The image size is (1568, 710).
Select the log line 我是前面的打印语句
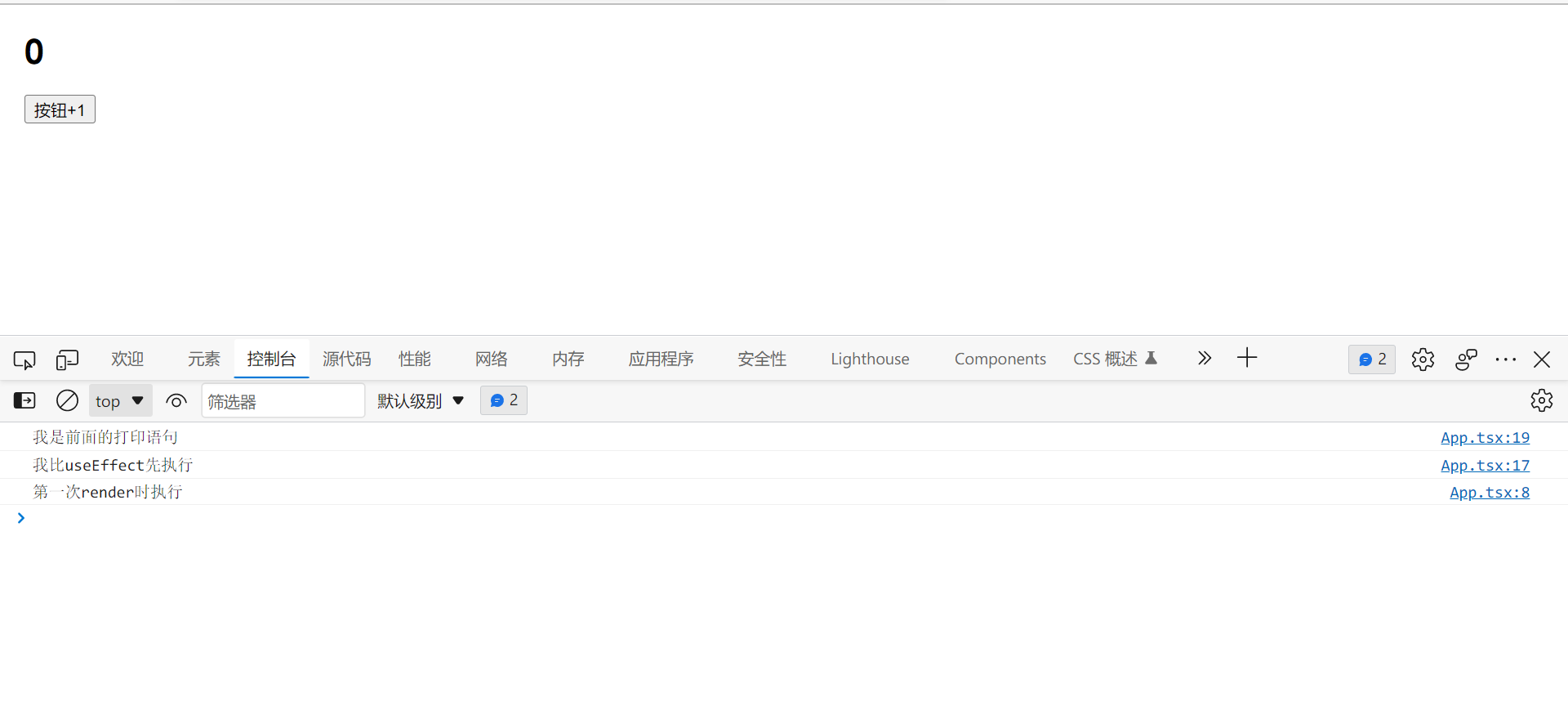click(x=105, y=437)
